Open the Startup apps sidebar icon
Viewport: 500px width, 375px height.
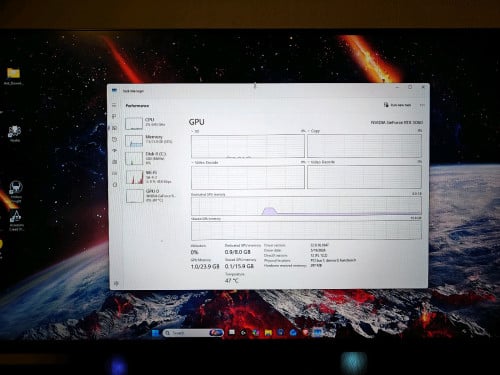115,151
